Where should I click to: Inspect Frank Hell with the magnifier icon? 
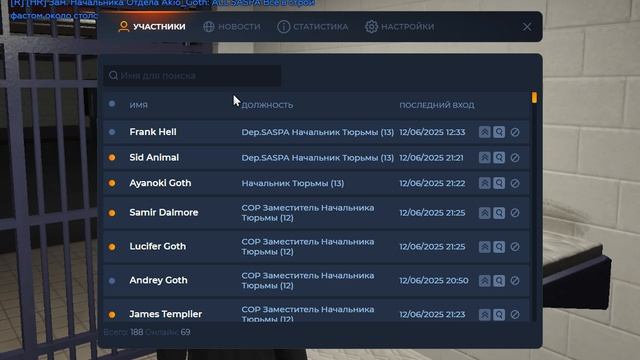pyautogui.click(x=499, y=132)
